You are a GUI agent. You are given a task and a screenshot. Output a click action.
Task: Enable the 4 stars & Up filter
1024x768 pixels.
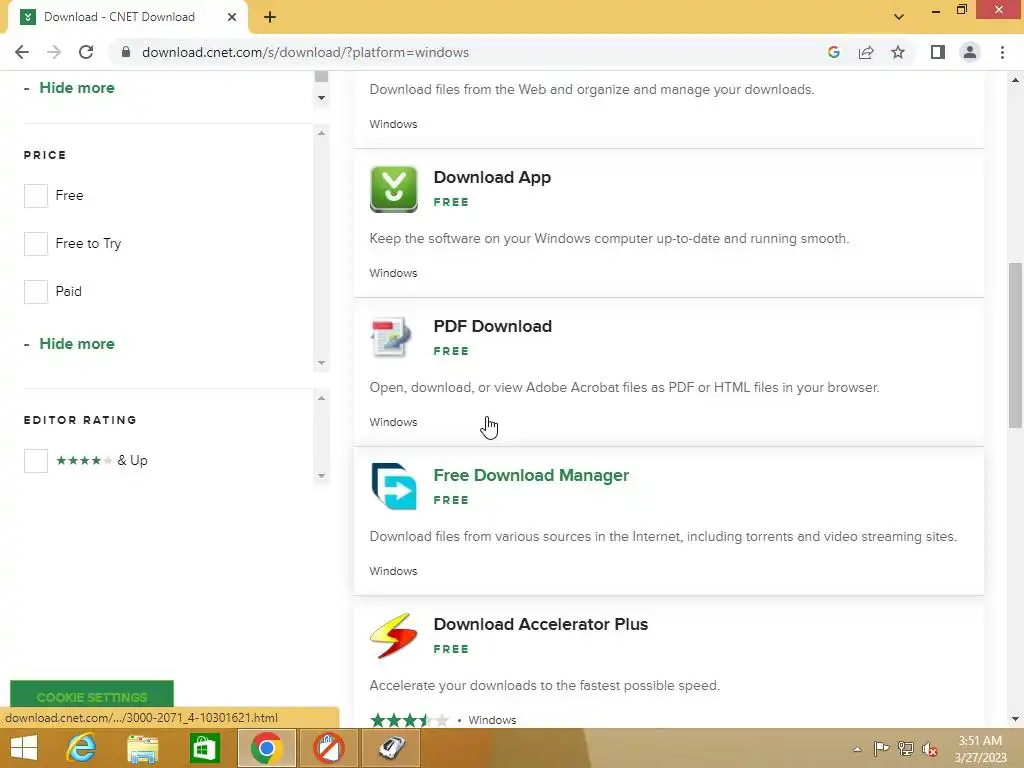36,460
